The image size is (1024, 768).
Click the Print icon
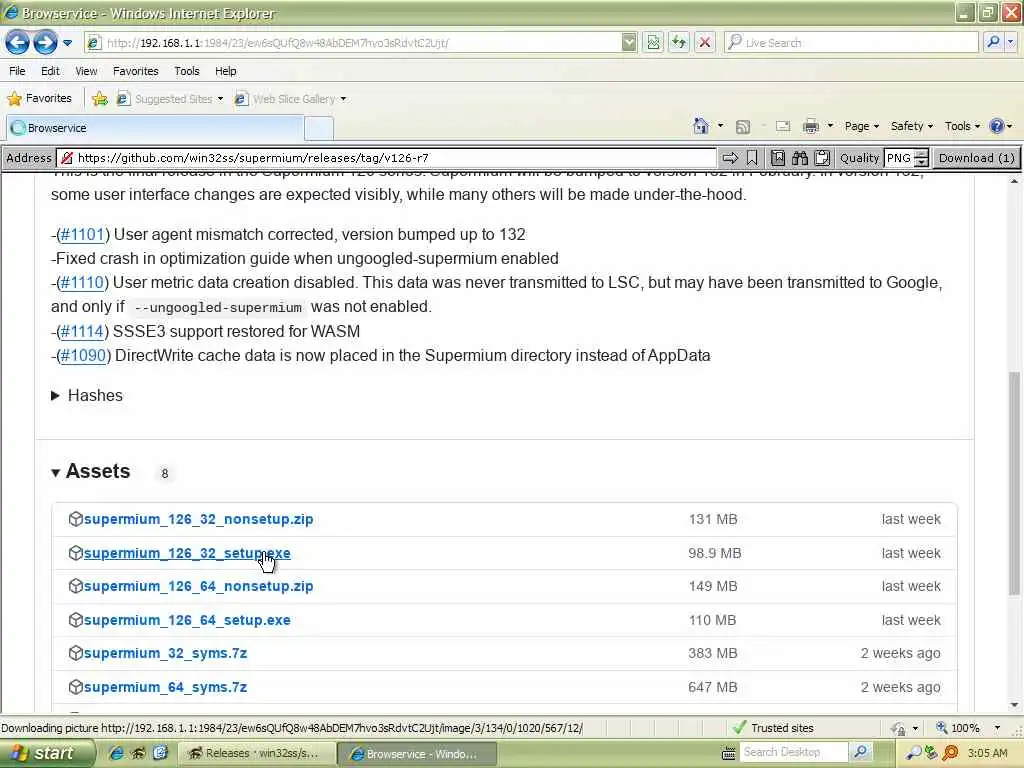pos(810,126)
